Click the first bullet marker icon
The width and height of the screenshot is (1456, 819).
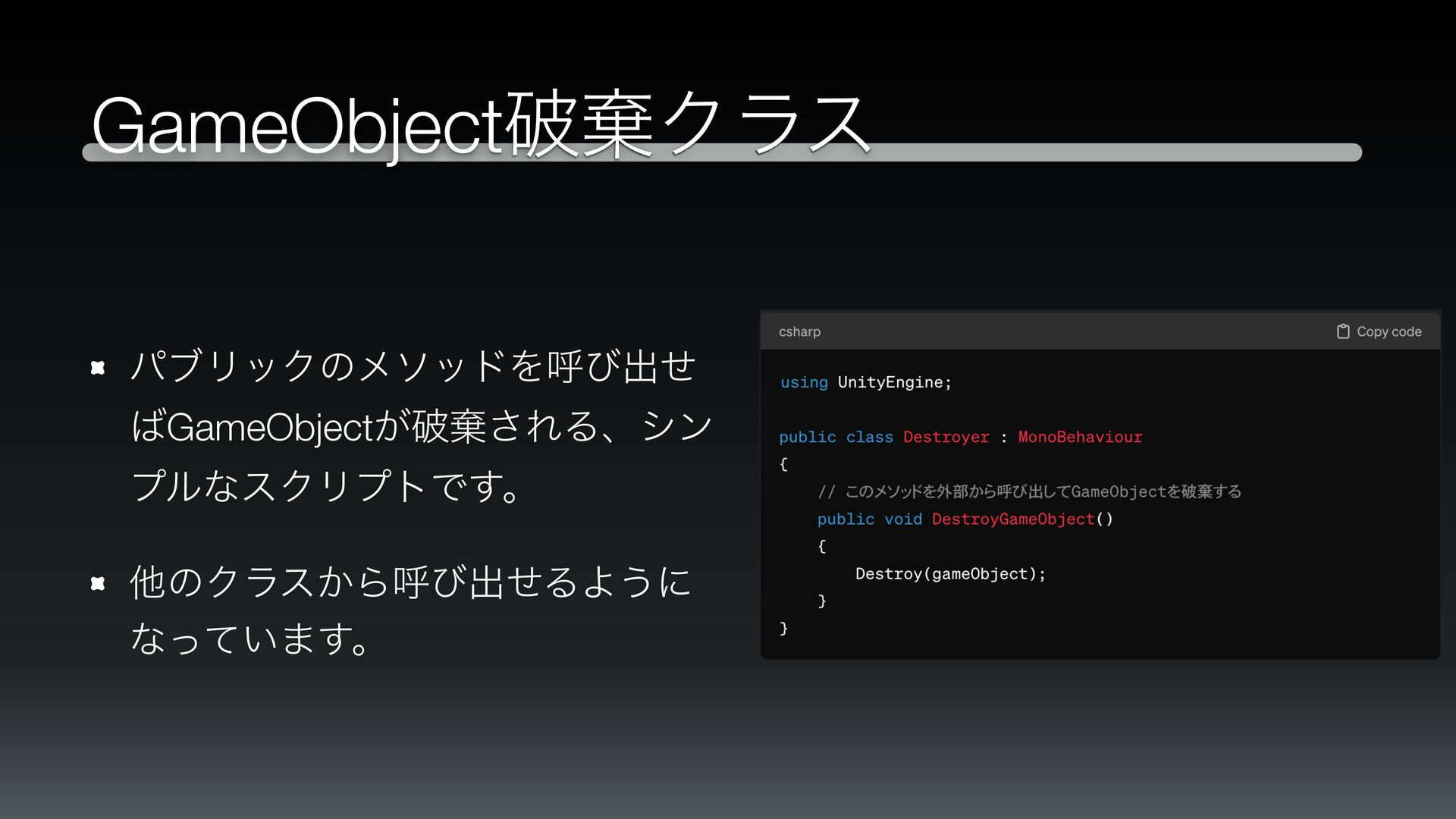(x=98, y=368)
